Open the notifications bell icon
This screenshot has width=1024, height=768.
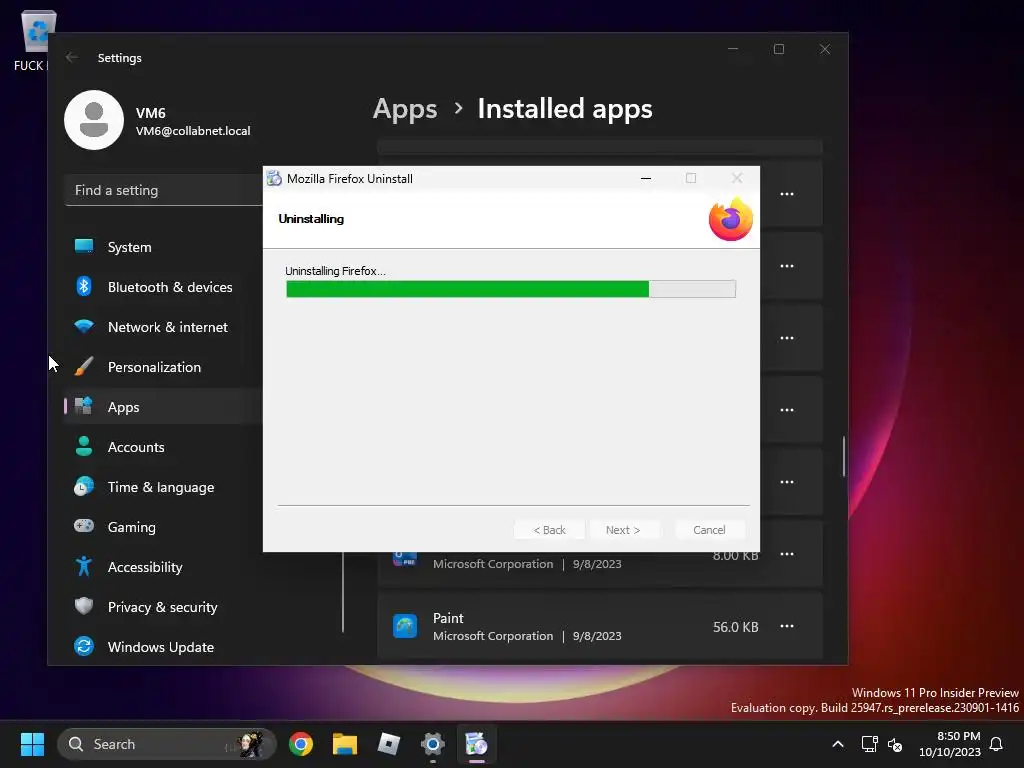996,744
